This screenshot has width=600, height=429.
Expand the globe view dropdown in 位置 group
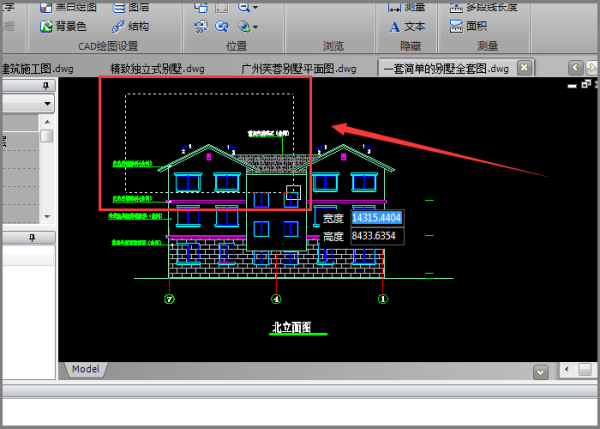(255, 27)
